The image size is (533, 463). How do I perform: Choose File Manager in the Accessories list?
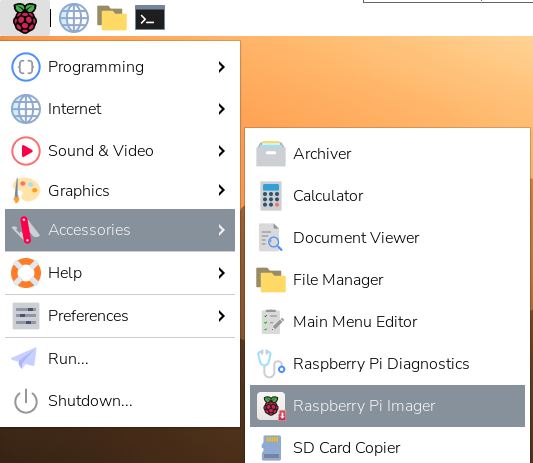(x=388, y=280)
